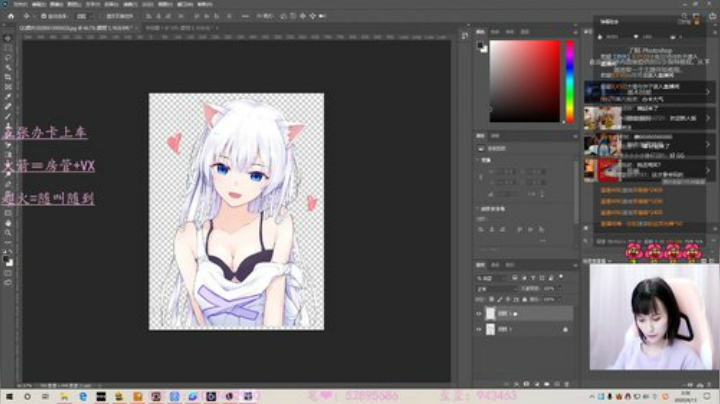Open the blend mode dropdown
Image resolution: width=720 pixels, height=404 pixels.
click(497, 289)
